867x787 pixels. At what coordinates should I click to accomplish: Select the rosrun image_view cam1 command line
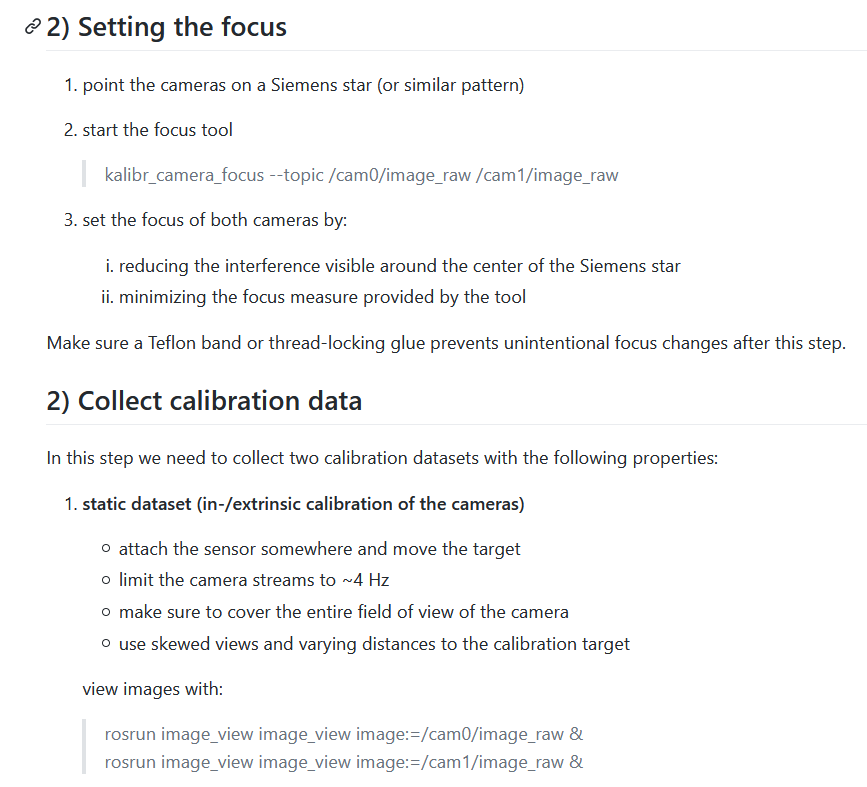343,762
